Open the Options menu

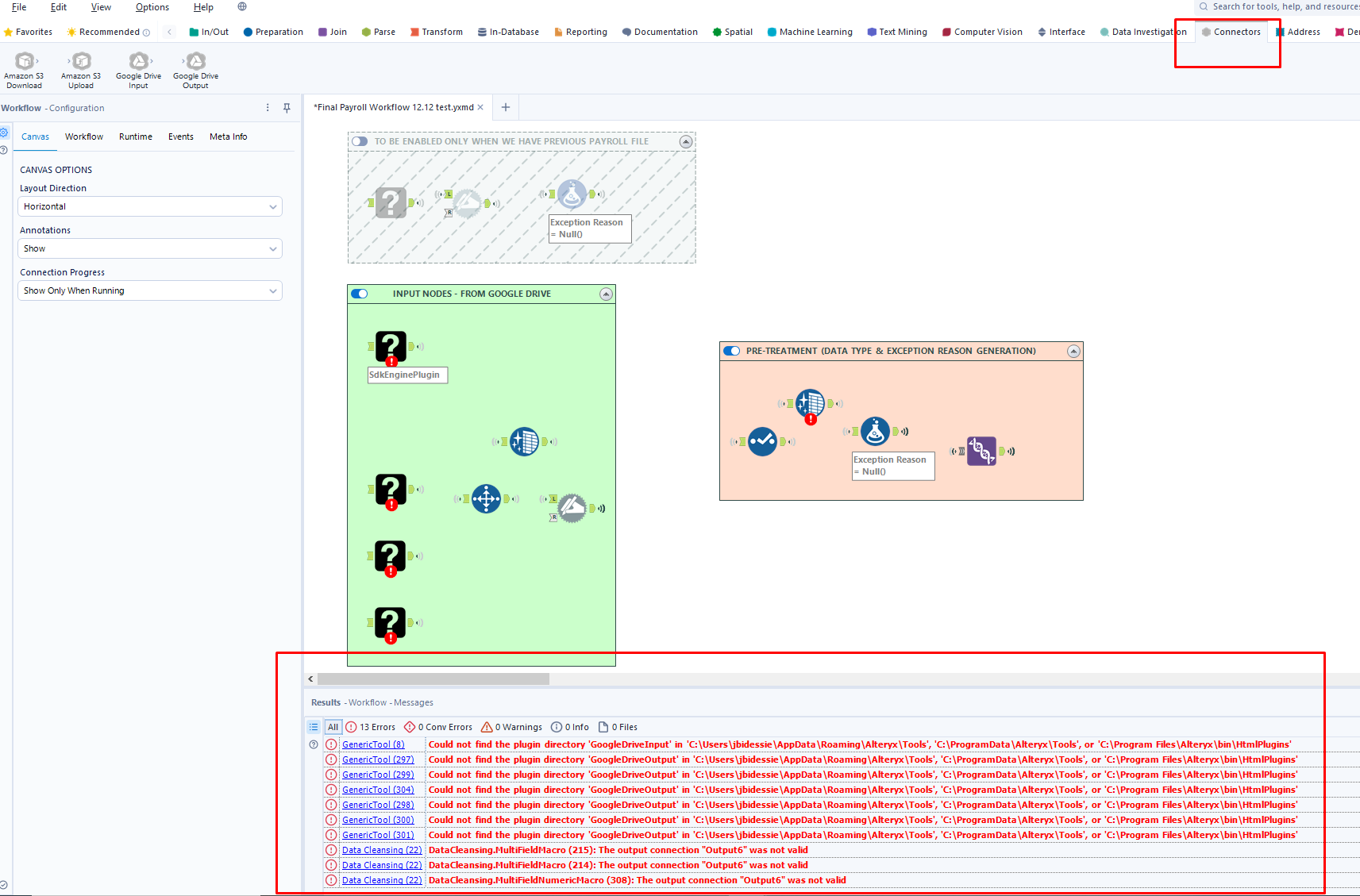[x=152, y=6]
